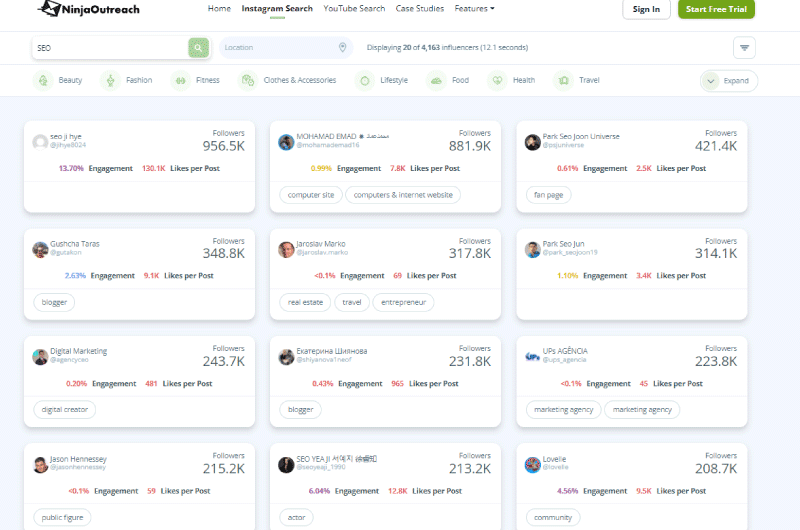The height and width of the screenshot is (530, 800).
Task: Click the computer site tag
Action: point(311,195)
